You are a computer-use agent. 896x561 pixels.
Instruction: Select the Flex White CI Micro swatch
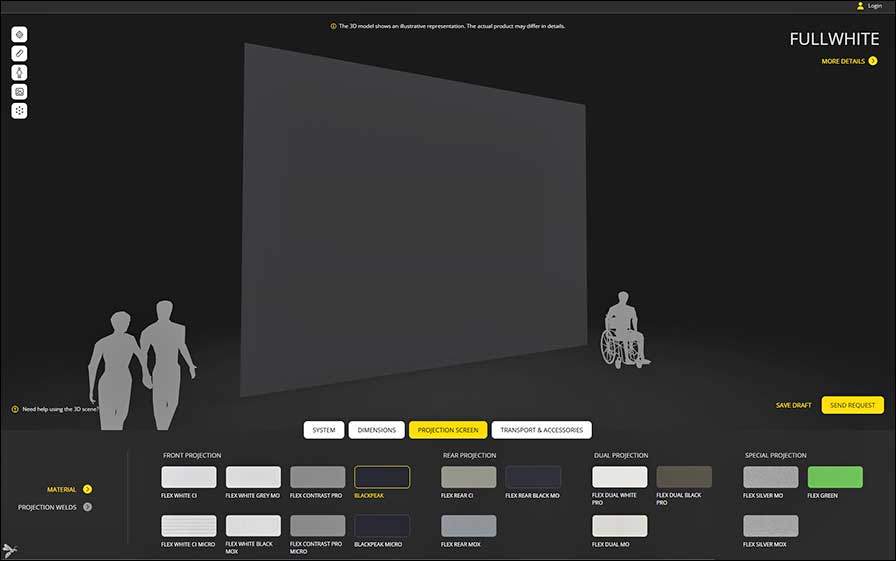point(189,526)
